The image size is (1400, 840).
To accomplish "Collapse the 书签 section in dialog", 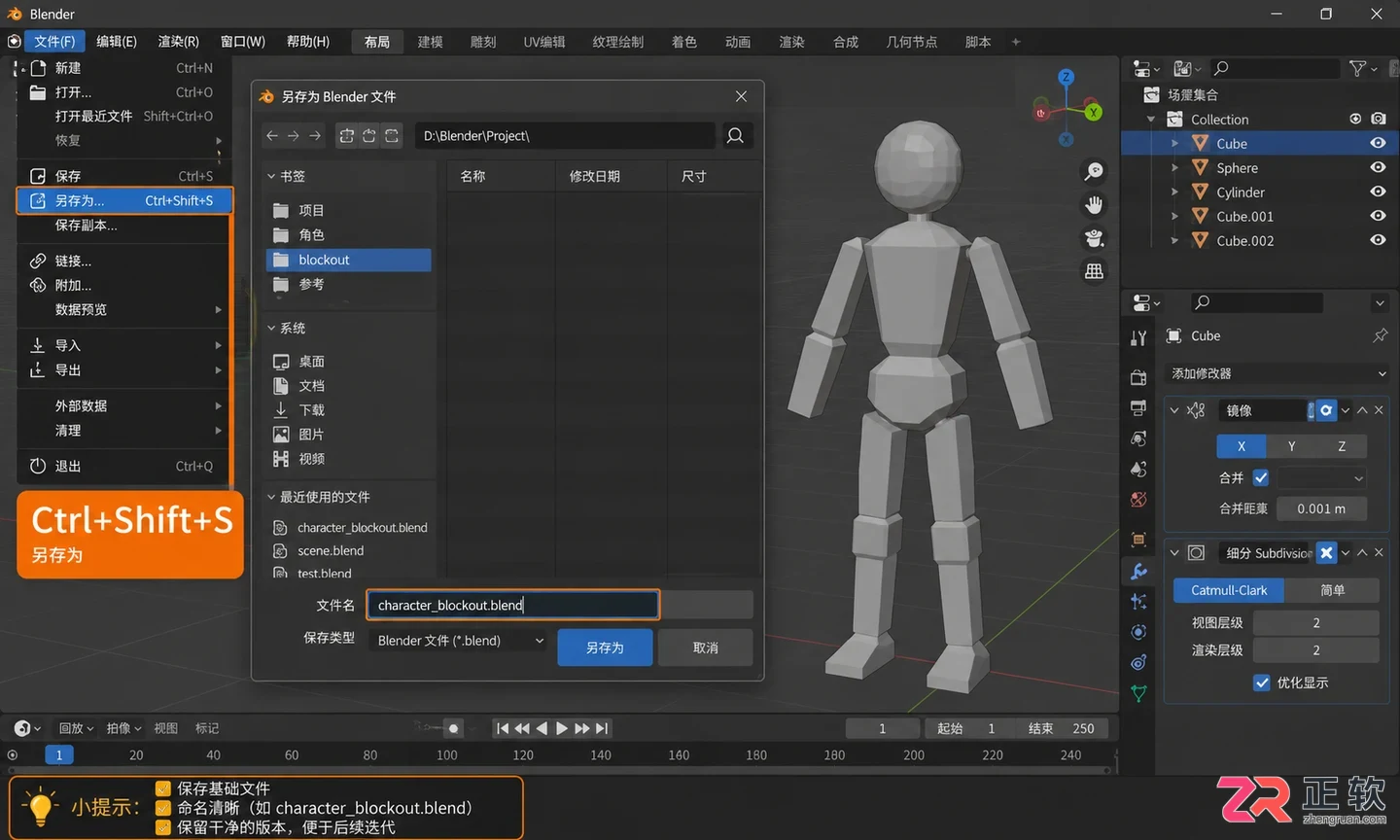I will pos(271,176).
